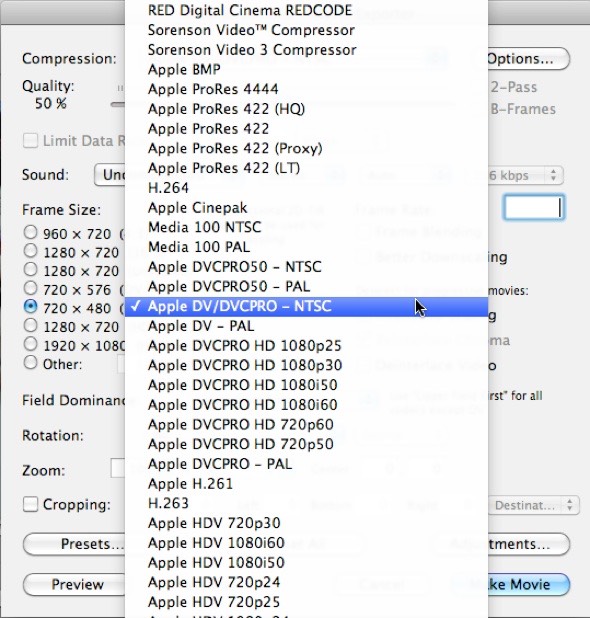Pick Apple HDV 720p24
590x618 pixels.
(x=306, y=582)
